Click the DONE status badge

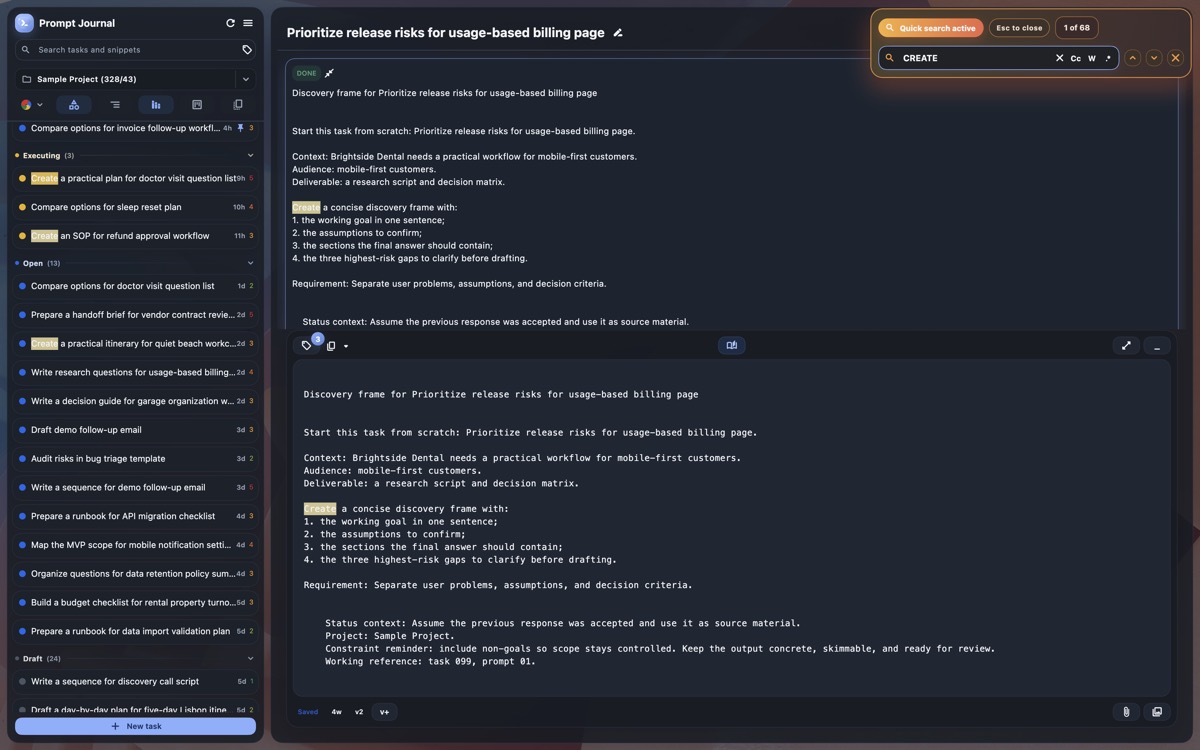(x=306, y=73)
